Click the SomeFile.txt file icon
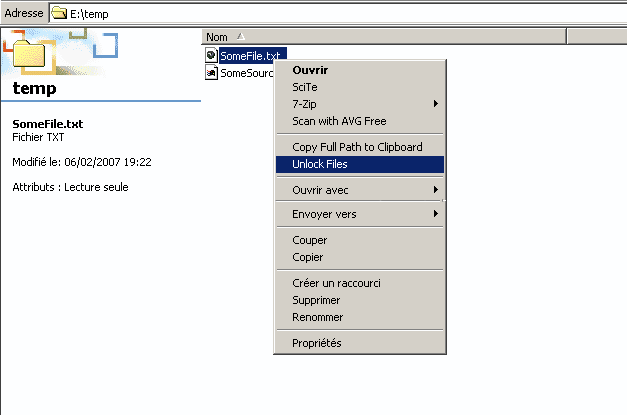This screenshot has width=627, height=415. point(211,55)
